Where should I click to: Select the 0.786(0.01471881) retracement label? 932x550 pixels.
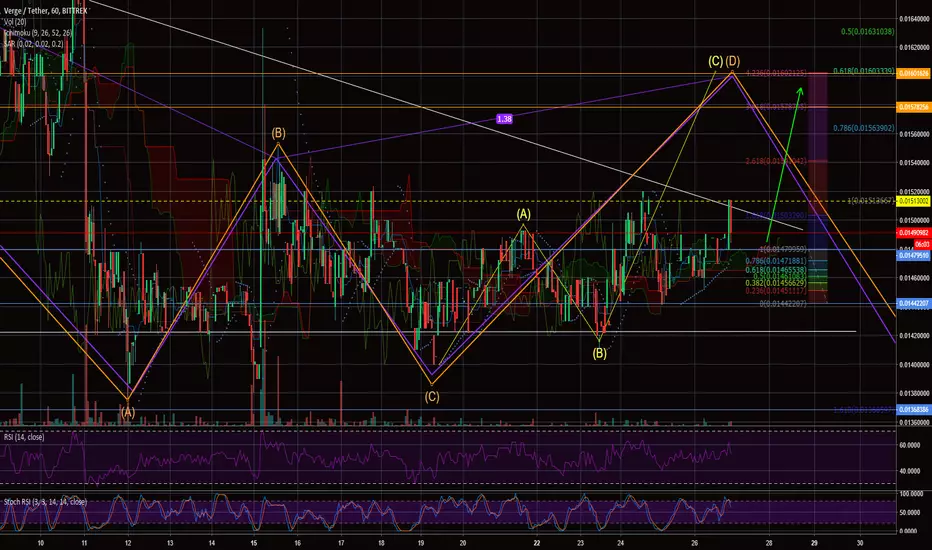tap(776, 261)
